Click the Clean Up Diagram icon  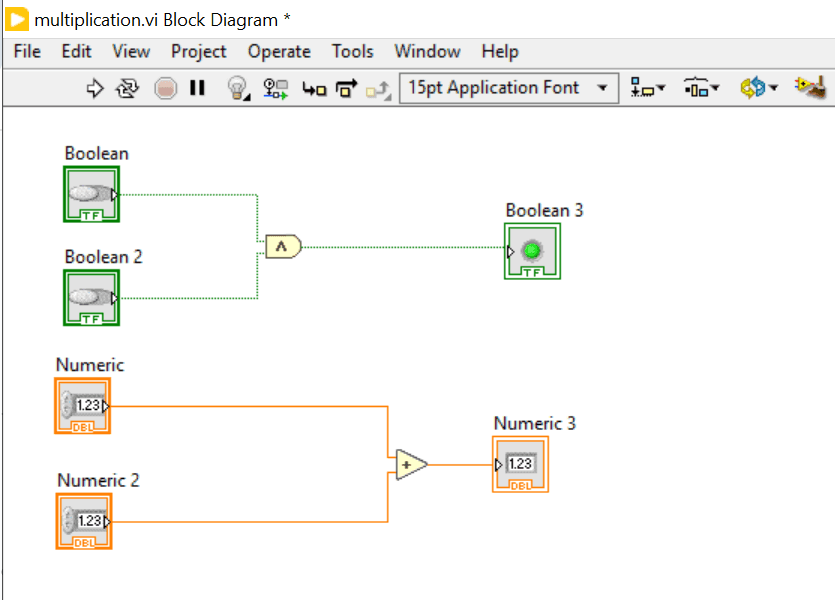[809, 88]
